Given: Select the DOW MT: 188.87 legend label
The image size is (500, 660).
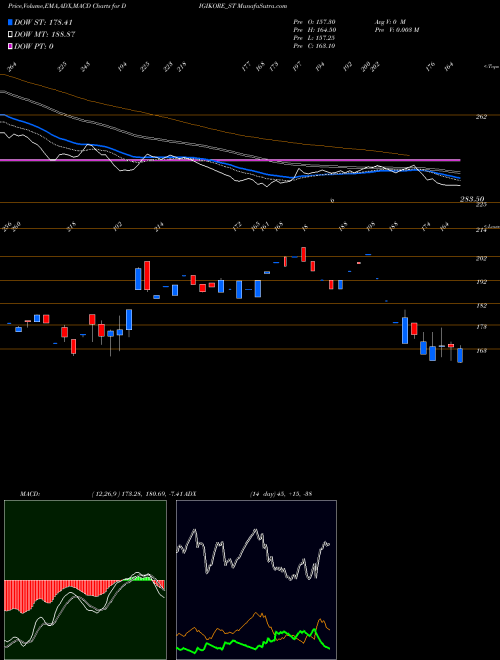Looking at the screenshot, I should pos(45,35).
